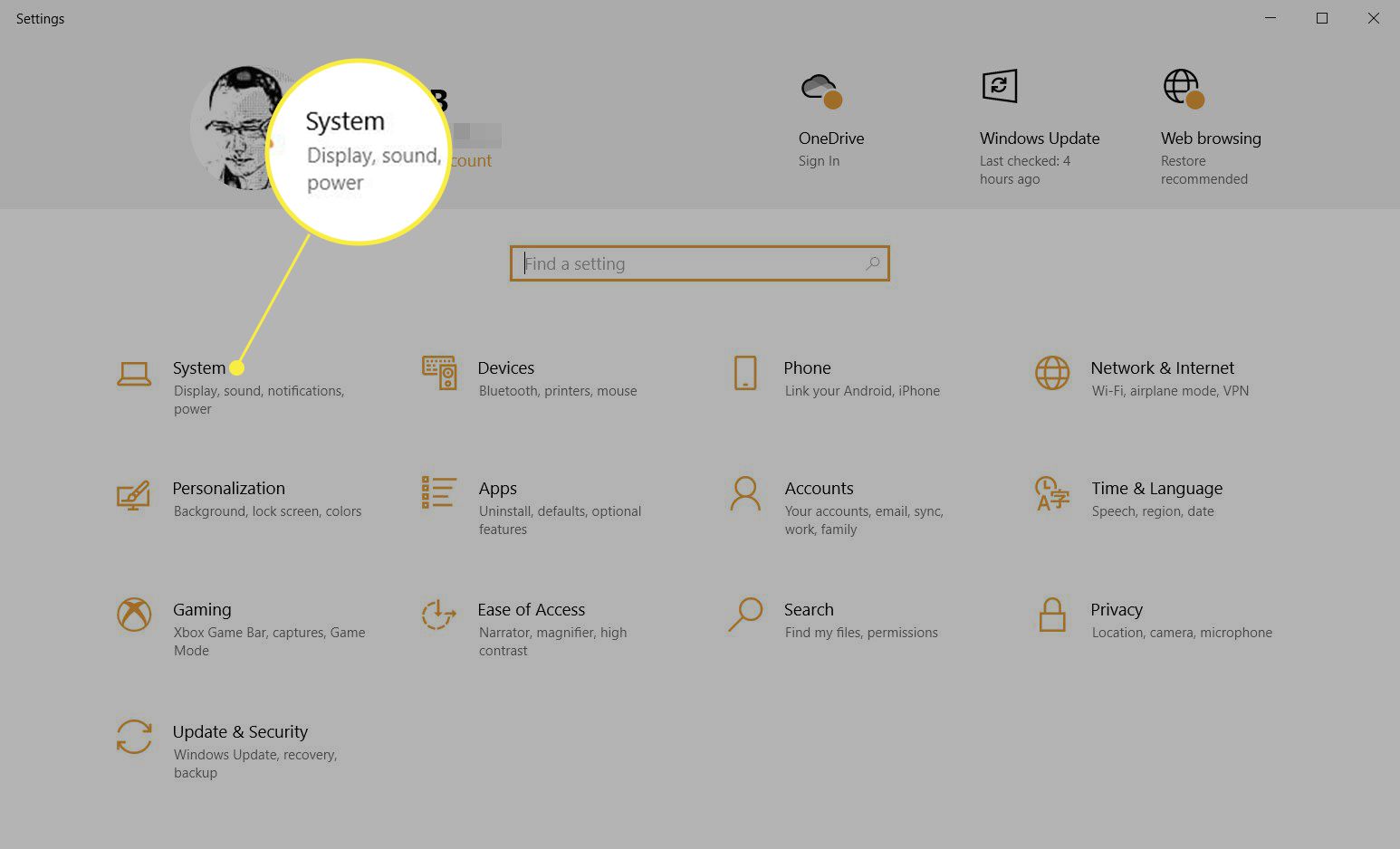The width and height of the screenshot is (1400, 849).
Task: Open the Privacy padlock icon
Action: point(1052,615)
